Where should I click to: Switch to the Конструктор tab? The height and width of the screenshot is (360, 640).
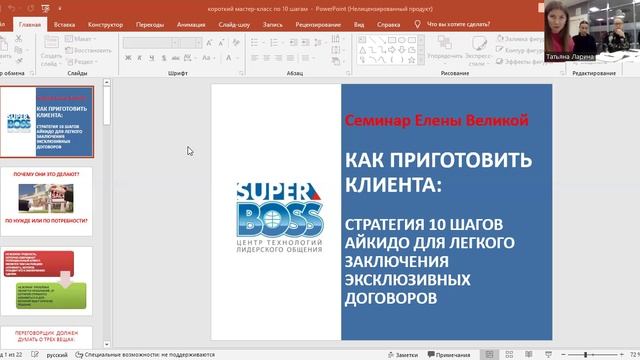[x=105, y=24]
